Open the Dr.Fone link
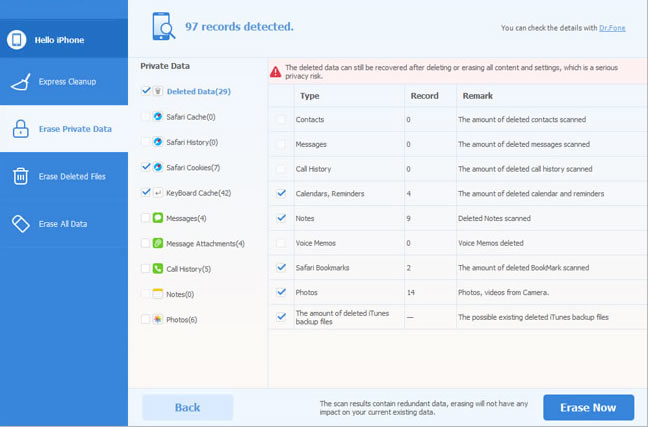 click(612, 28)
